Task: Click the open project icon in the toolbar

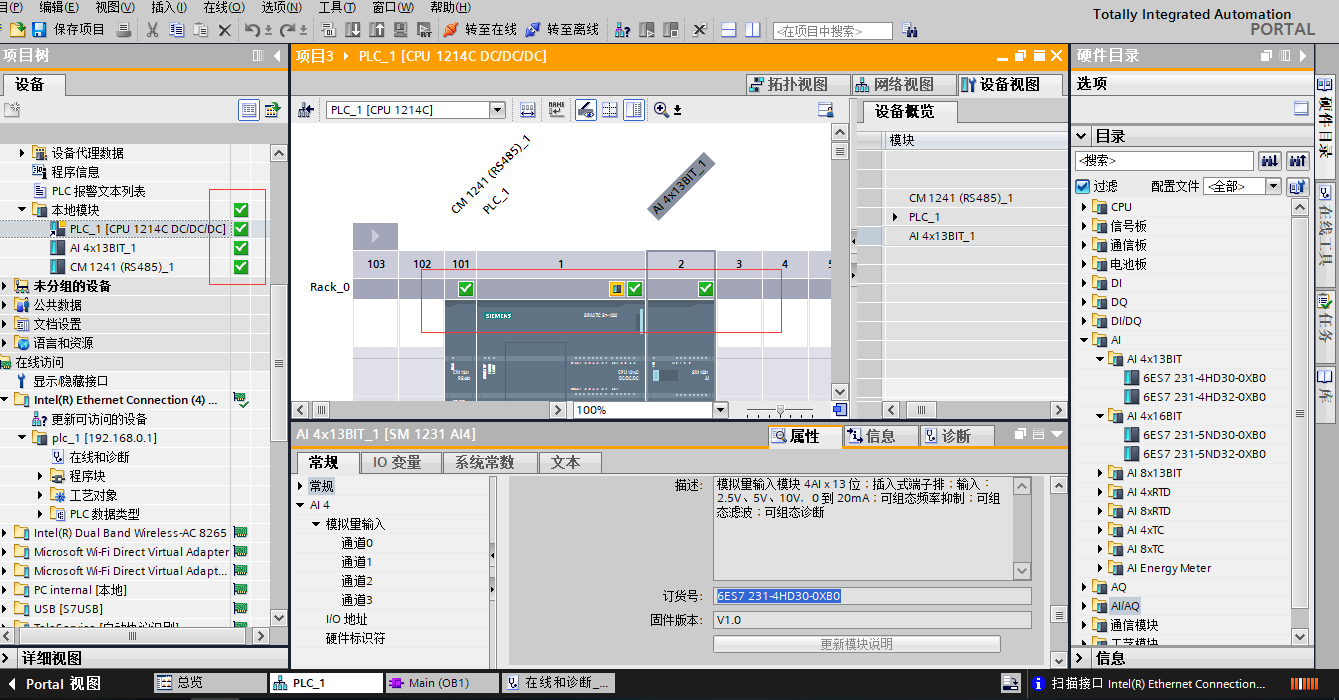Action: (17, 30)
